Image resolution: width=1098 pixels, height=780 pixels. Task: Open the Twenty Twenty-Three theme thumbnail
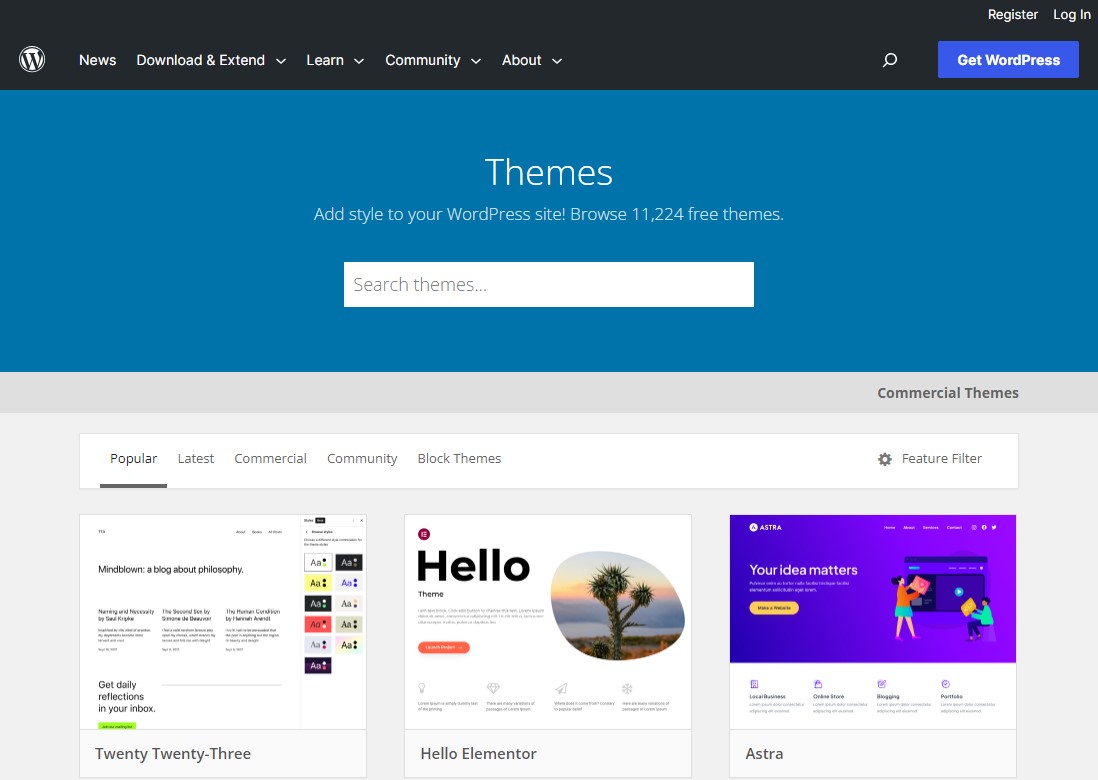pyautogui.click(x=223, y=622)
